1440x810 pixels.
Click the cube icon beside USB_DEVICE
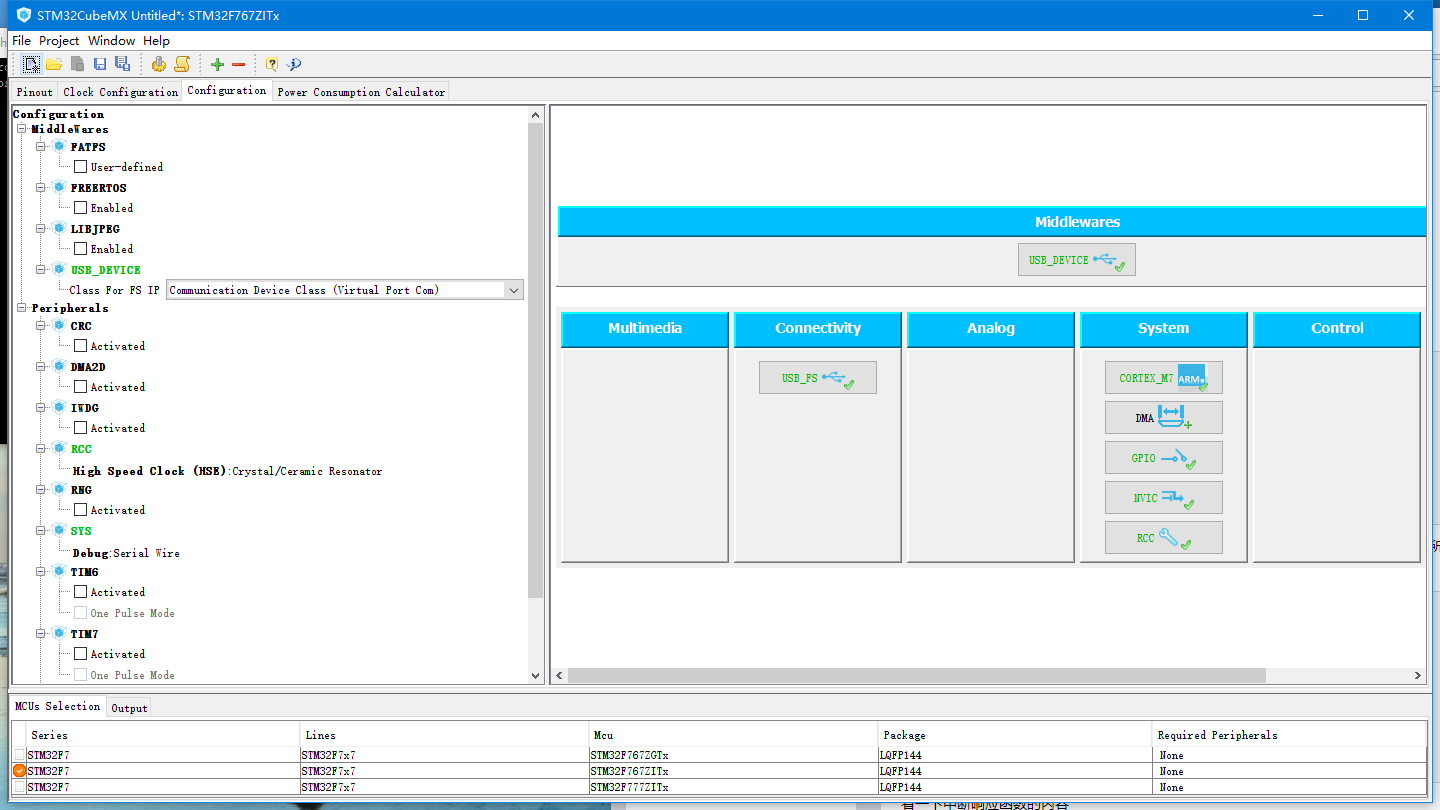pyautogui.click(x=59, y=269)
